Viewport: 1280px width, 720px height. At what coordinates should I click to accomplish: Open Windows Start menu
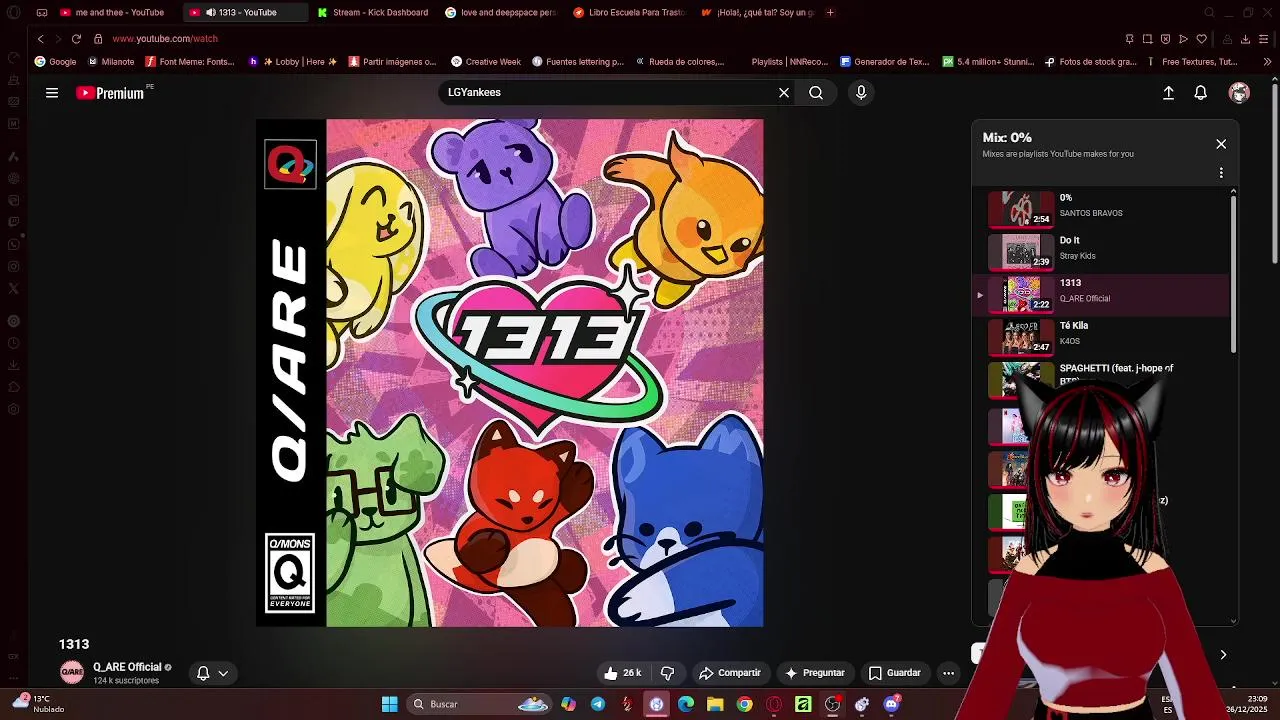389,704
